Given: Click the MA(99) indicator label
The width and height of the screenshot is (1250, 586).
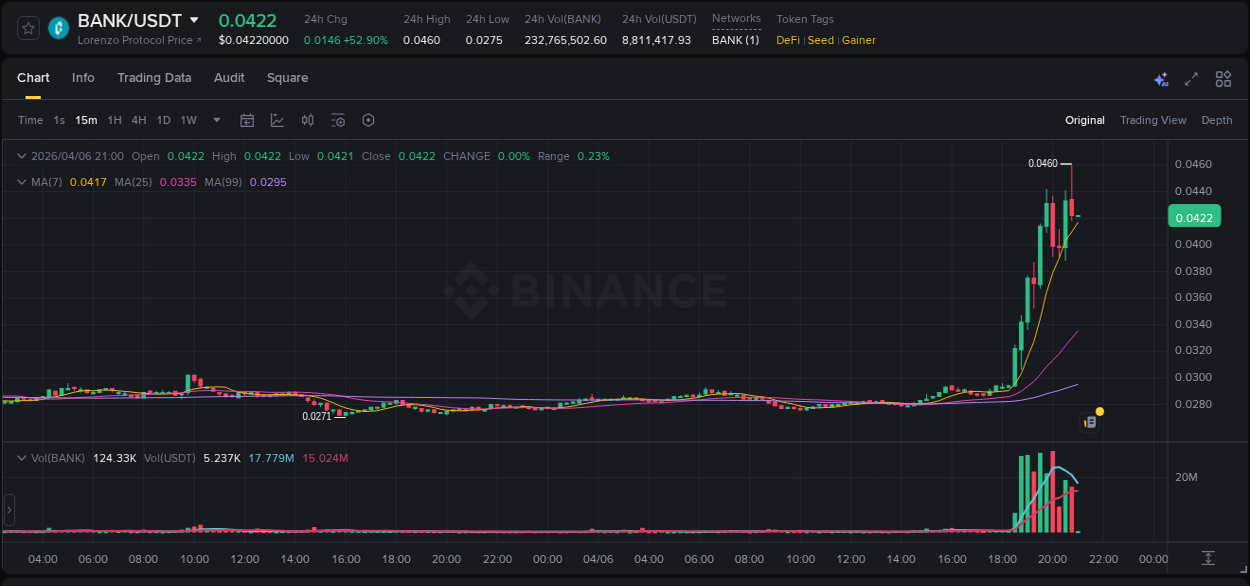Looking at the screenshot, I should tap(224, 182).
